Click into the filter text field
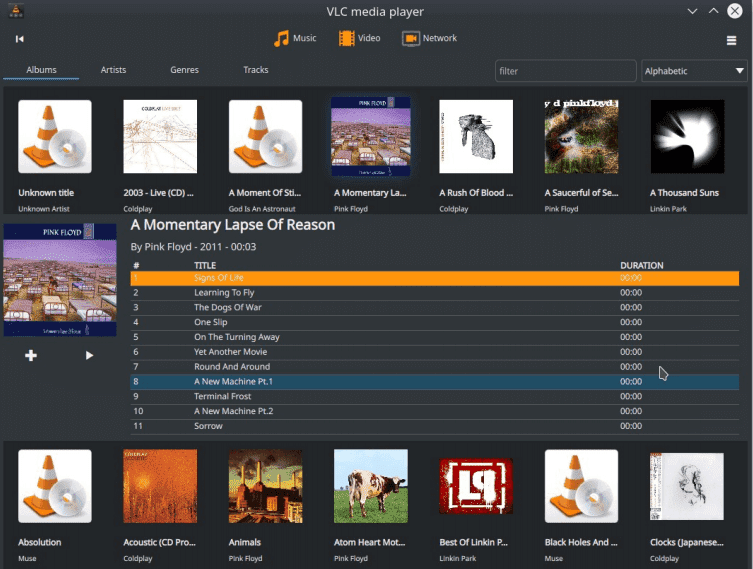Viewport: 753px width, 569px height. point(565,71)
